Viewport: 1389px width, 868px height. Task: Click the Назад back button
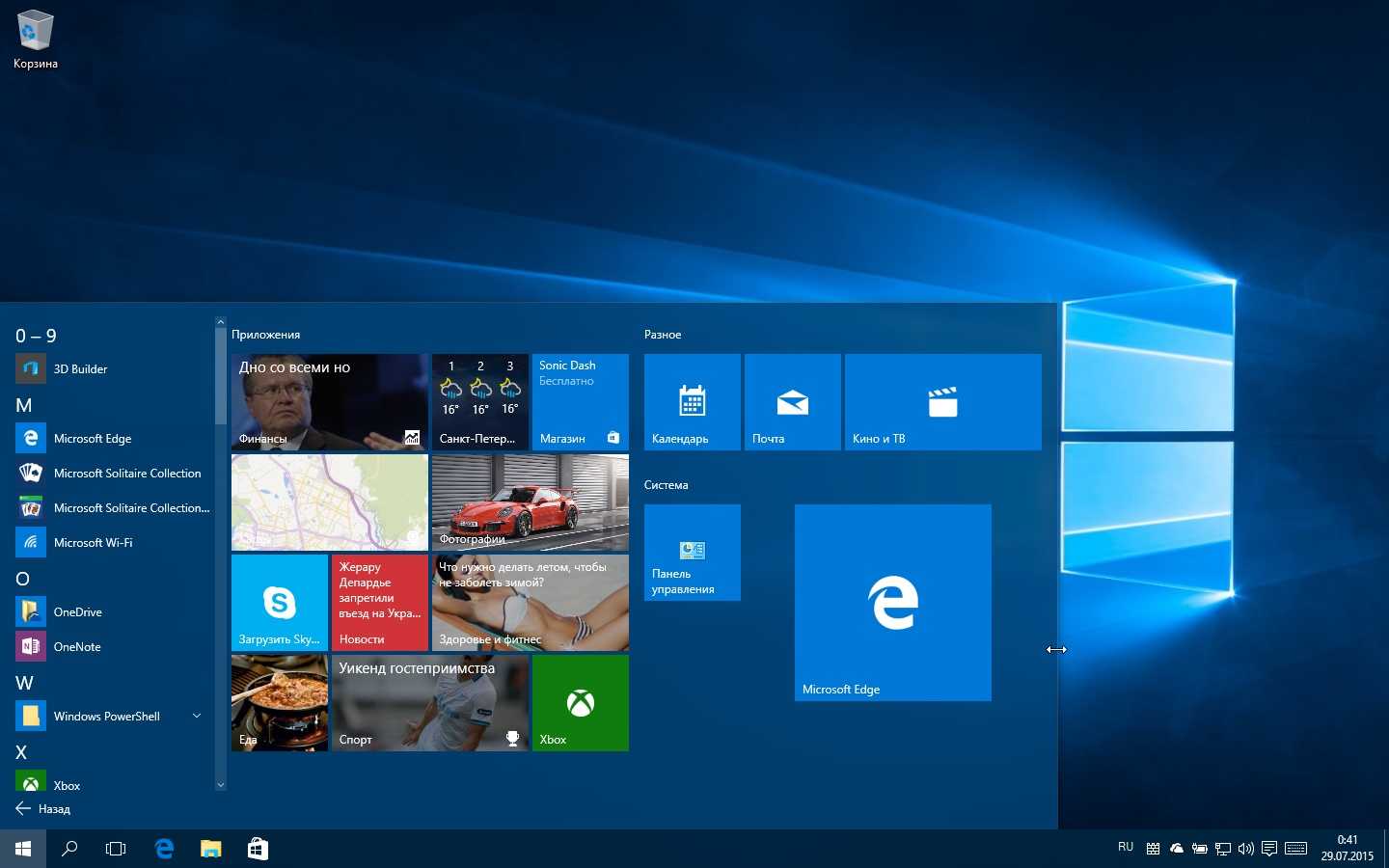click(44, 809)
